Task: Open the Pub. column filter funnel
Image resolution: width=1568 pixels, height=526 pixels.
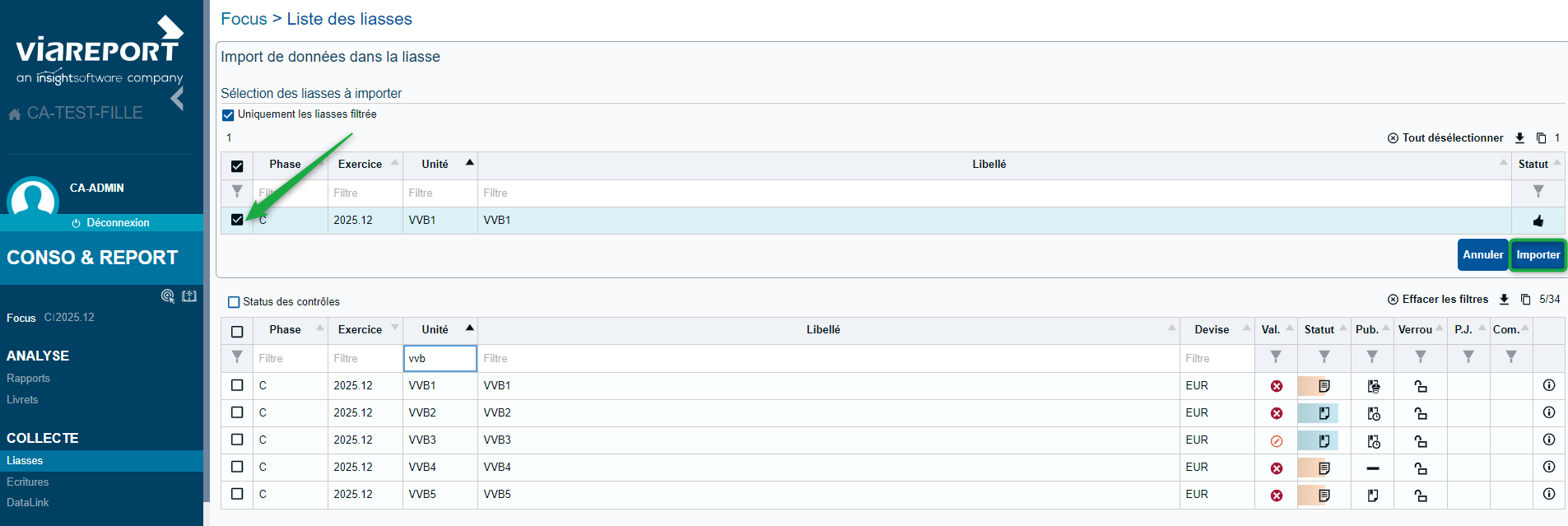Action: point(1372,356)
